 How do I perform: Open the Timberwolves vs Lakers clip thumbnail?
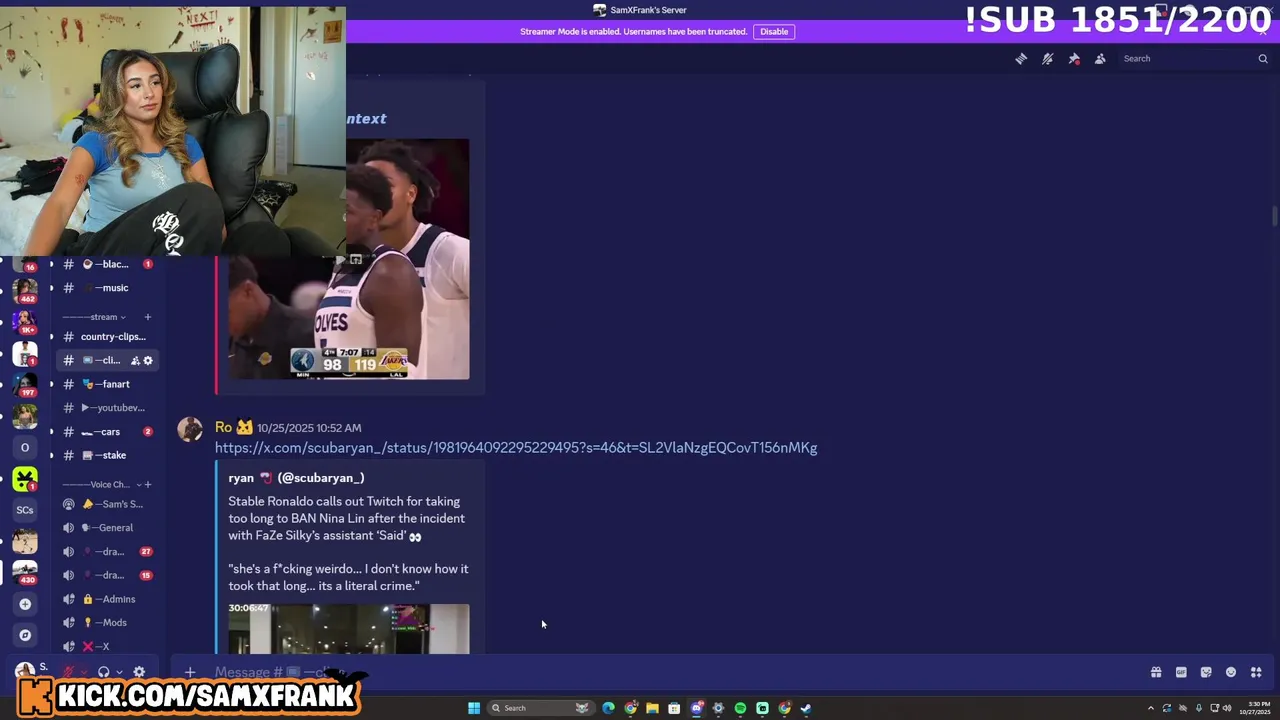click(x=349, y=259)
